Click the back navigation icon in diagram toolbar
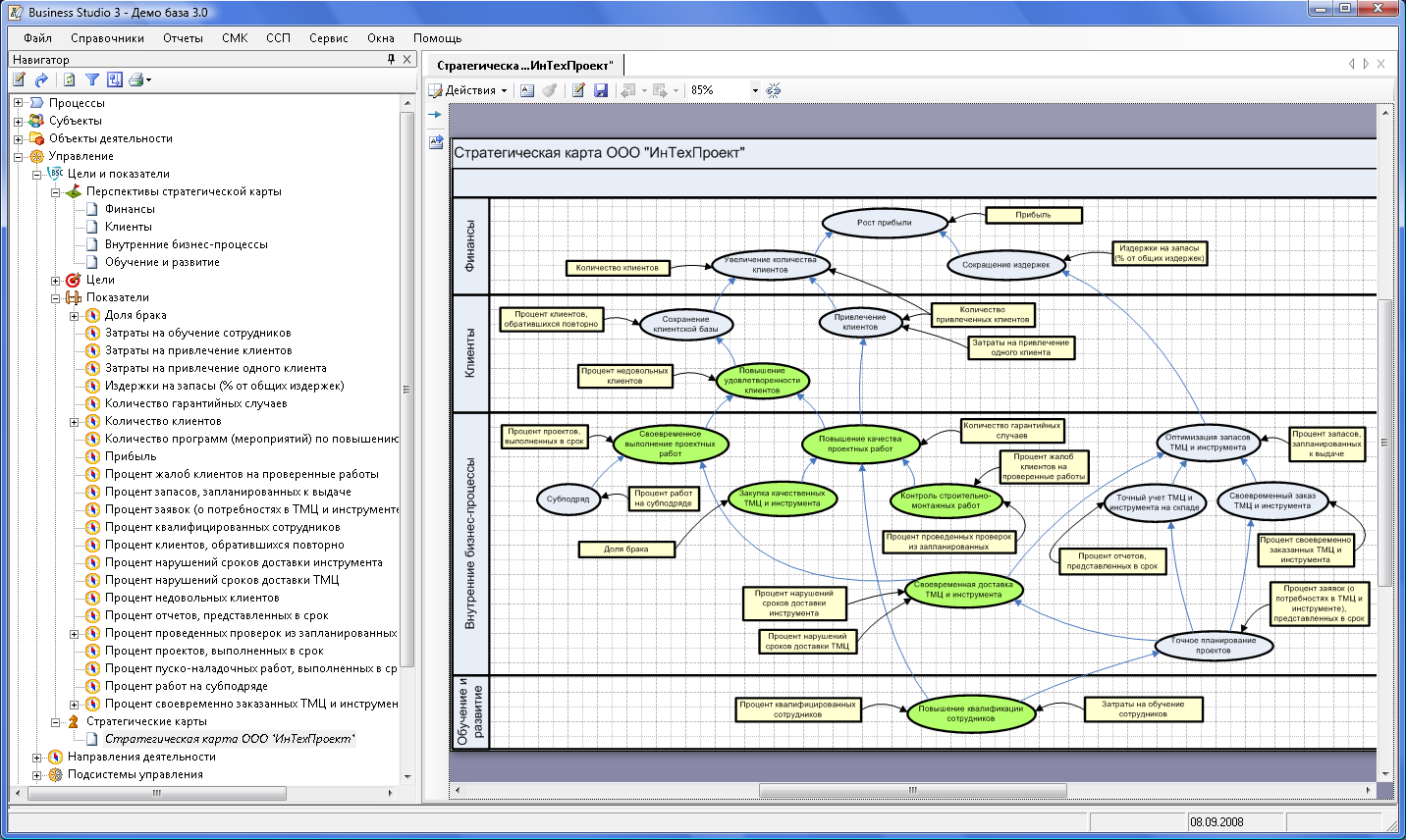Image resolution: width=1406 pixels, height=840 pixels. pyautogui.click(x=628, y=90)
